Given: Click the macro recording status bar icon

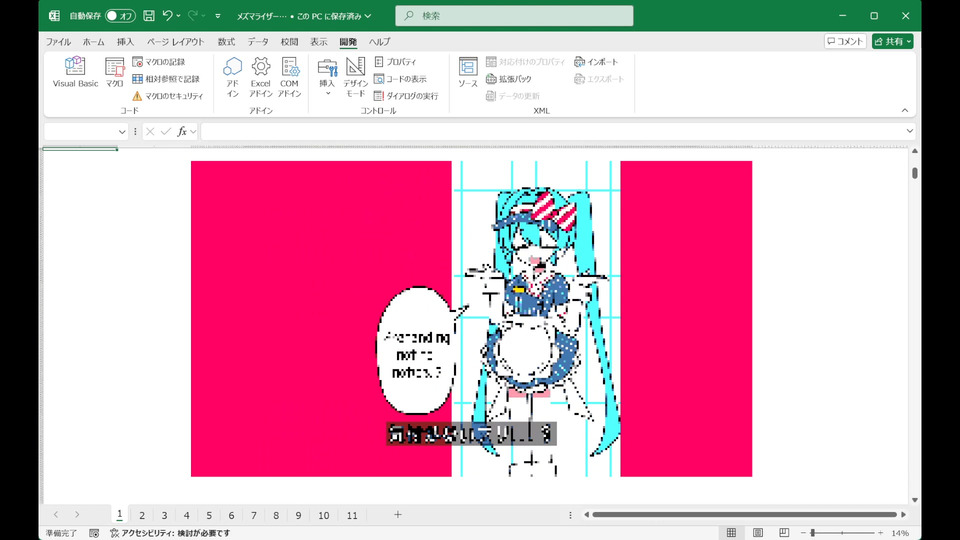Looking at the screenshot, I should [x=94, y=533].
